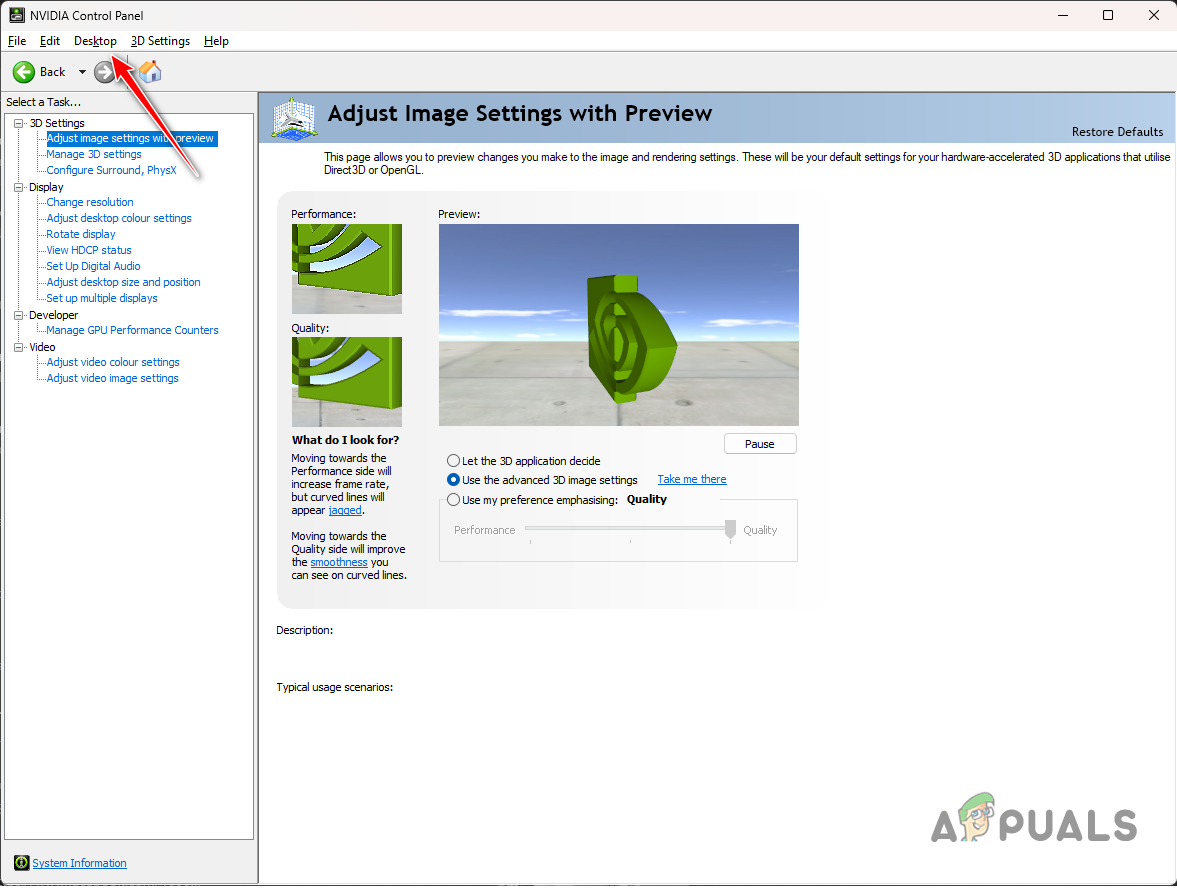Image resolution: width=1177 pixels, height=890 pixels.
Task: Close the NVIDIA Control Panel window
Action: coord(1154,15)
